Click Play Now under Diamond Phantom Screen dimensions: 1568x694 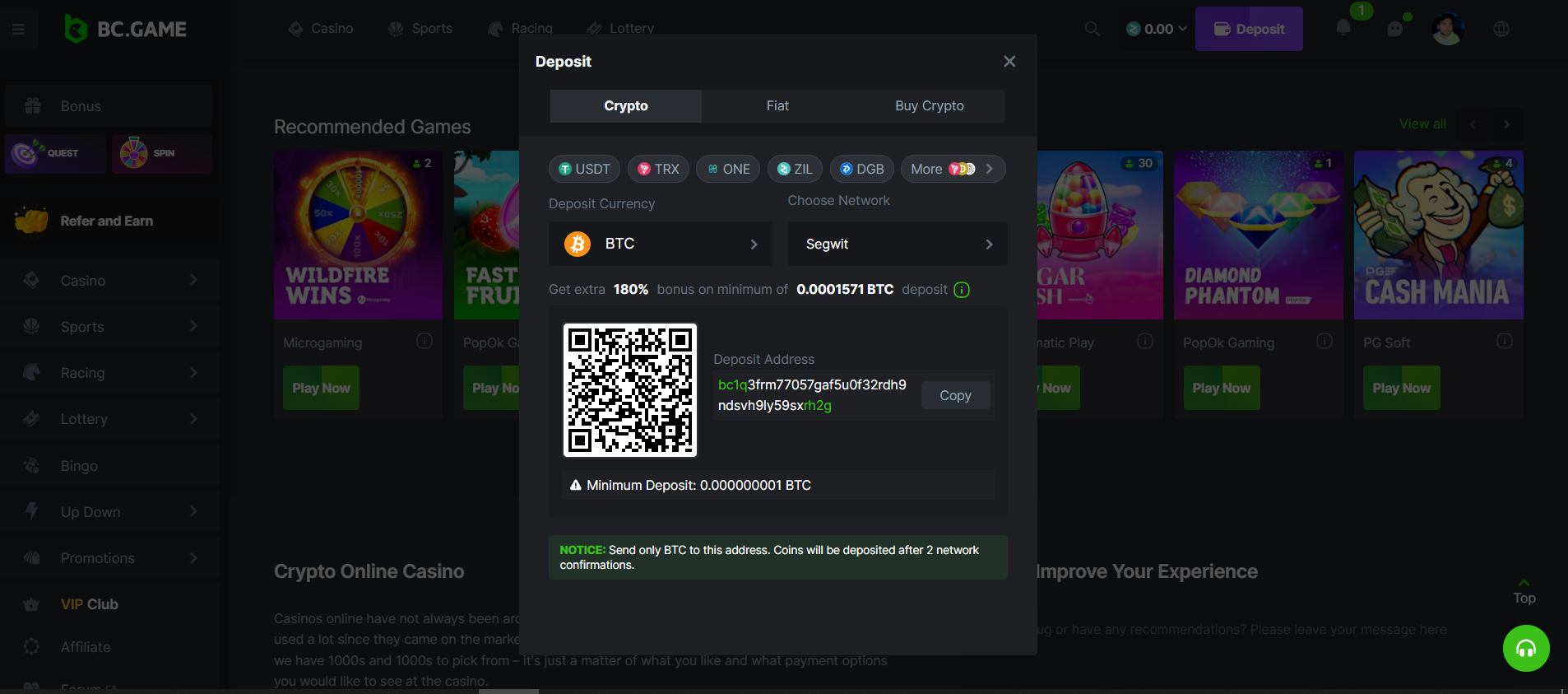(1222, 388)
